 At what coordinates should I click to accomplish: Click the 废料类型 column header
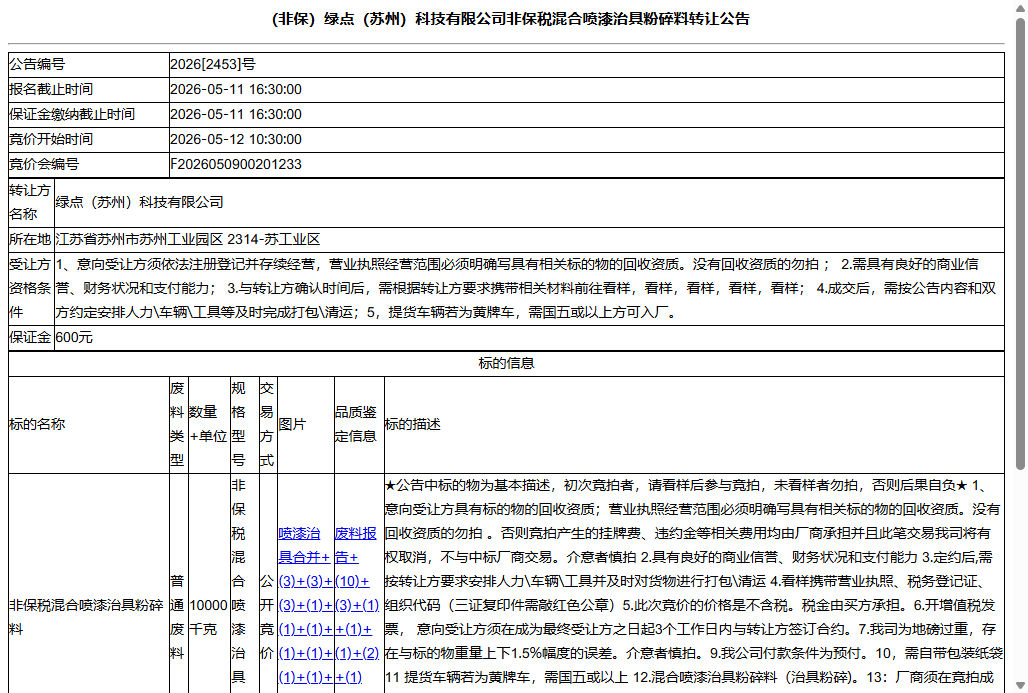(x=178, y=425)
